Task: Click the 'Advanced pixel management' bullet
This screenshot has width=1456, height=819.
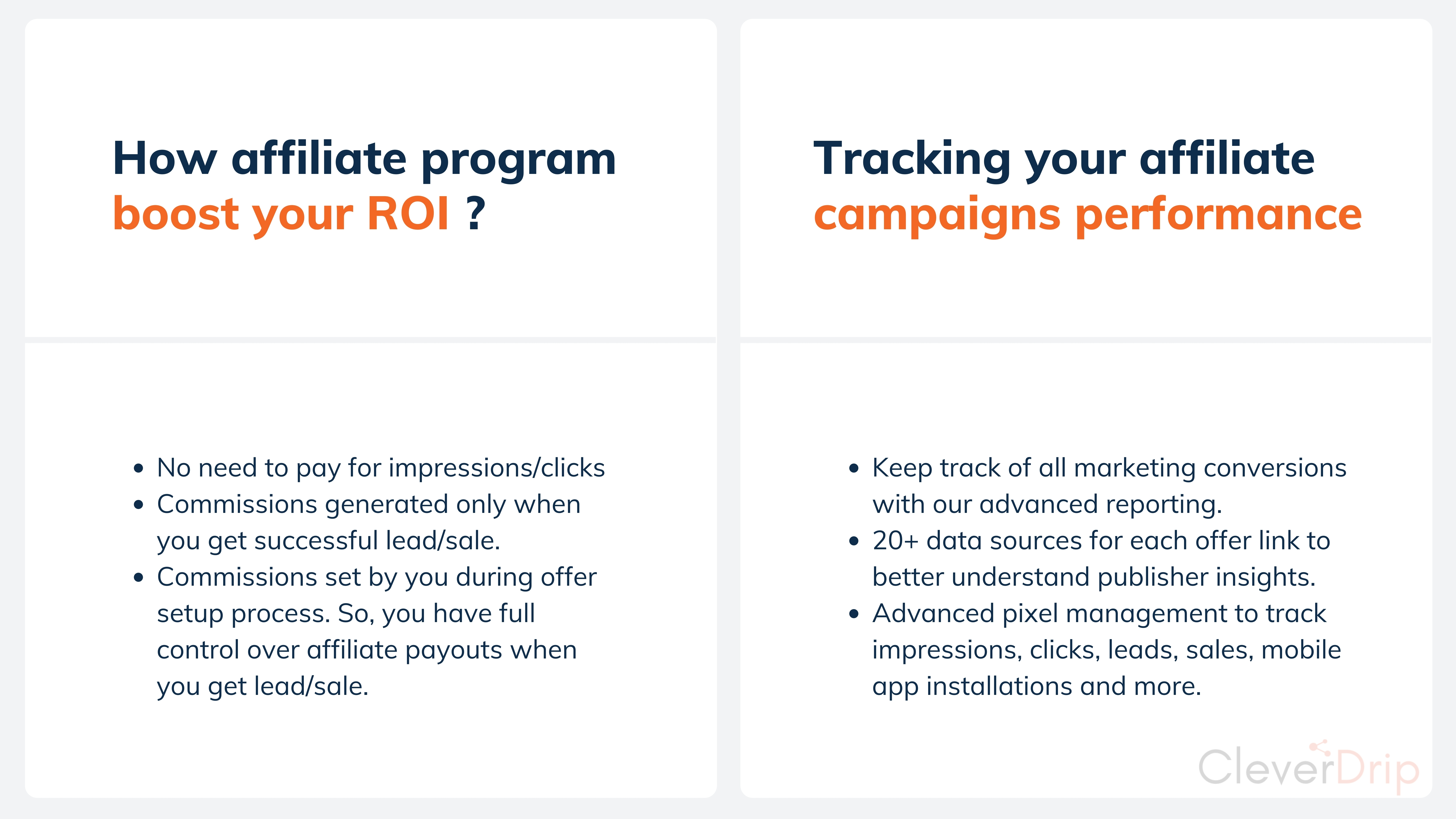Action: (x=1106, y=650)
